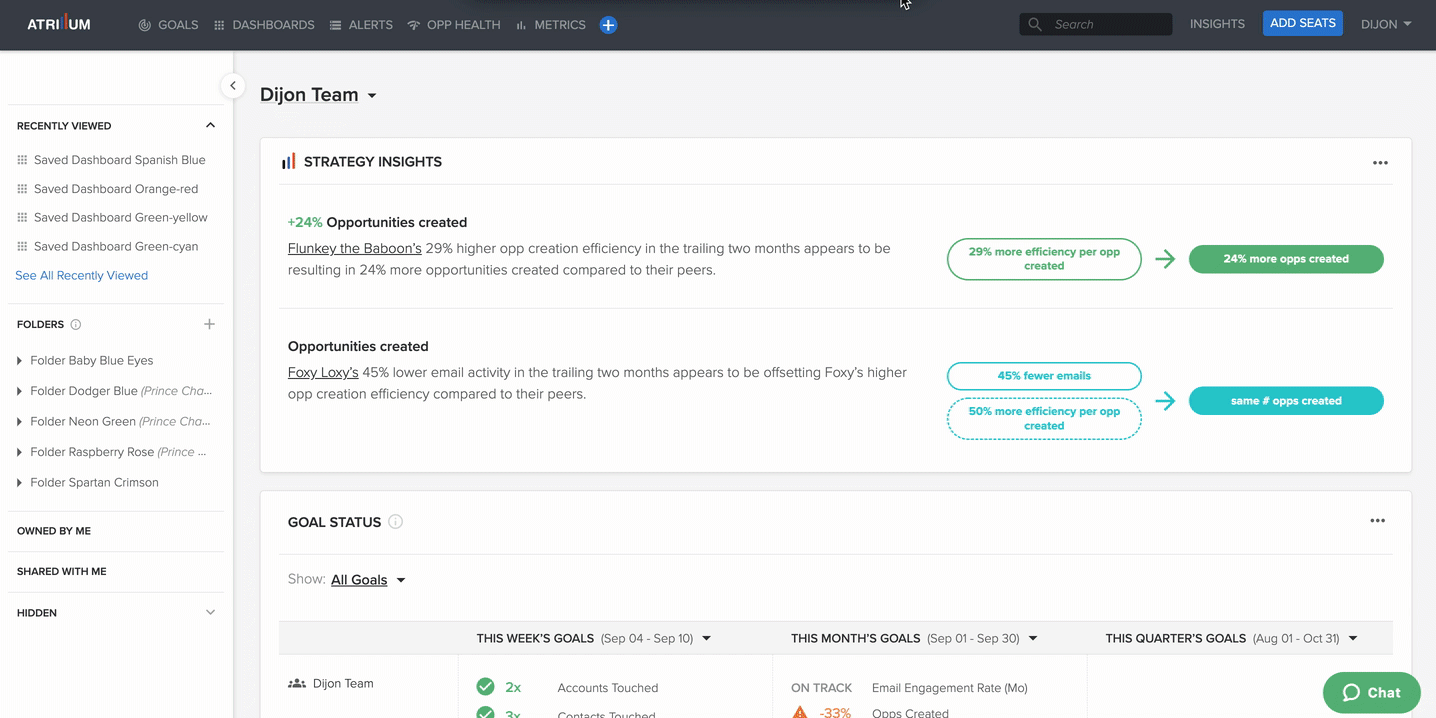Click same # opps created pill
Screen dimensions: 1436x718
pyautogui.click(x=1286, y=401)
